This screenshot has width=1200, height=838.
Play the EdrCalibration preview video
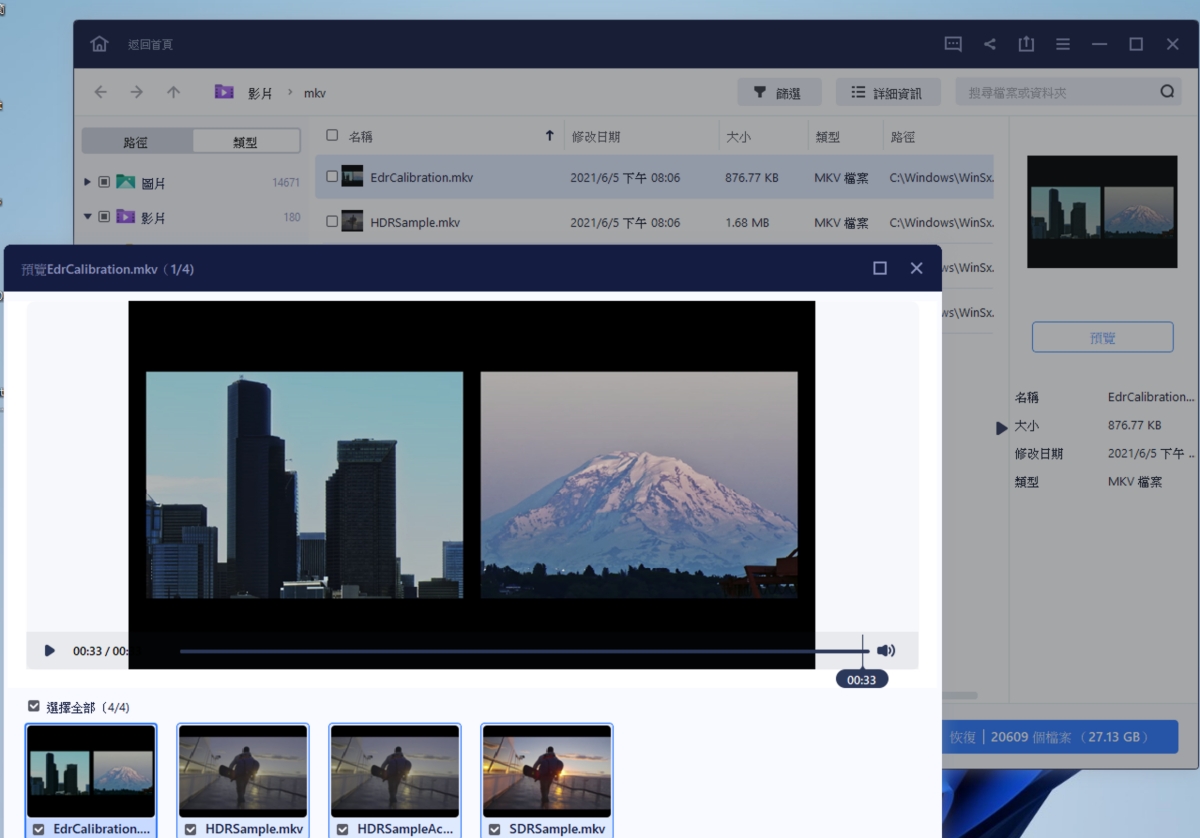pyautogui.click(x=50, y=651)
